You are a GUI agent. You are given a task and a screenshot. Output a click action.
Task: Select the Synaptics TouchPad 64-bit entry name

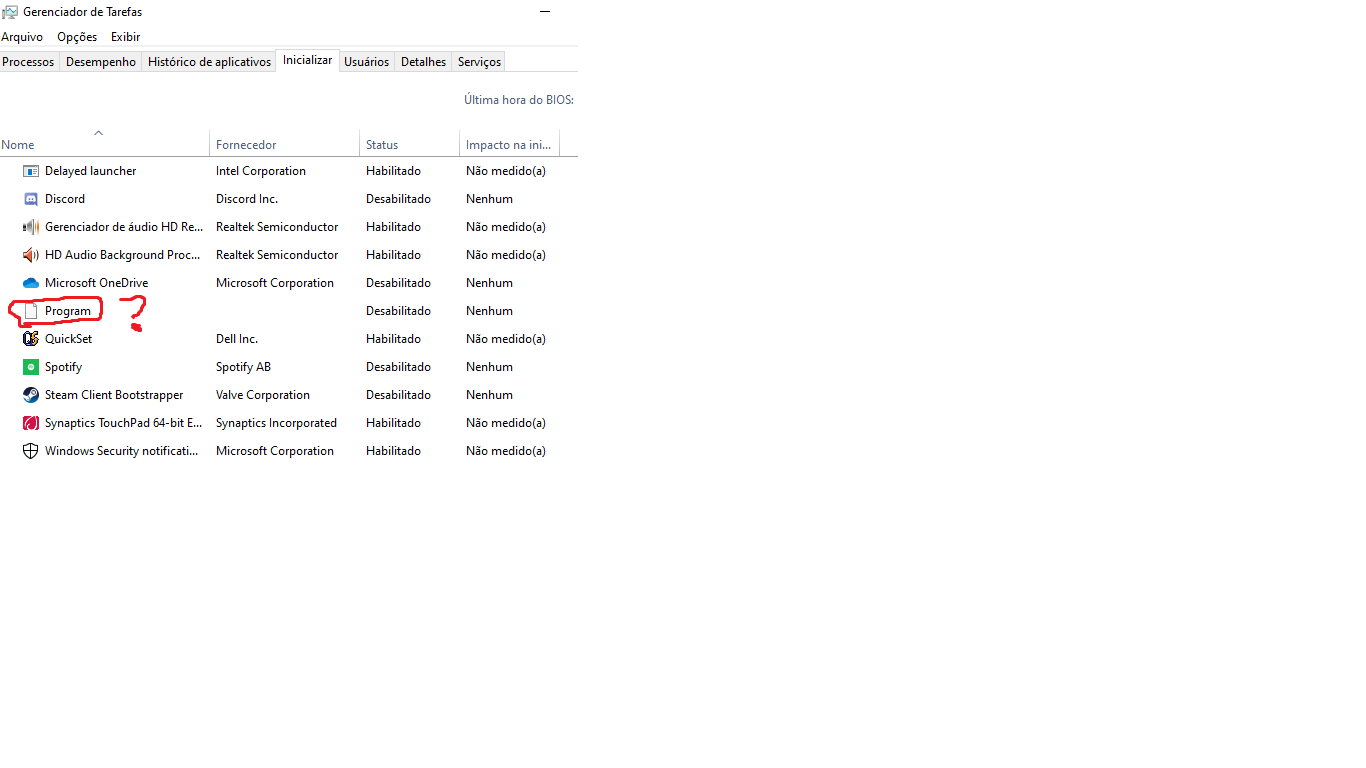coord(124,423)
